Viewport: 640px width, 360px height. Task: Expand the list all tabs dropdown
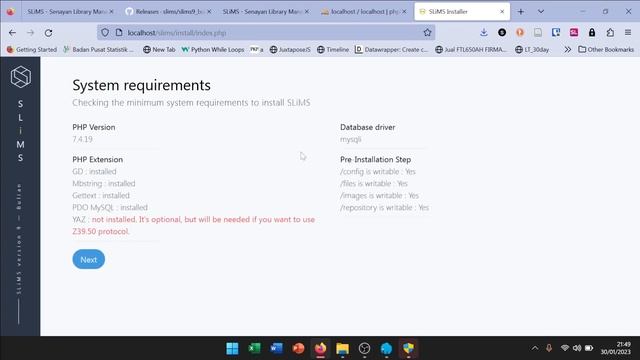pos(541,11)
